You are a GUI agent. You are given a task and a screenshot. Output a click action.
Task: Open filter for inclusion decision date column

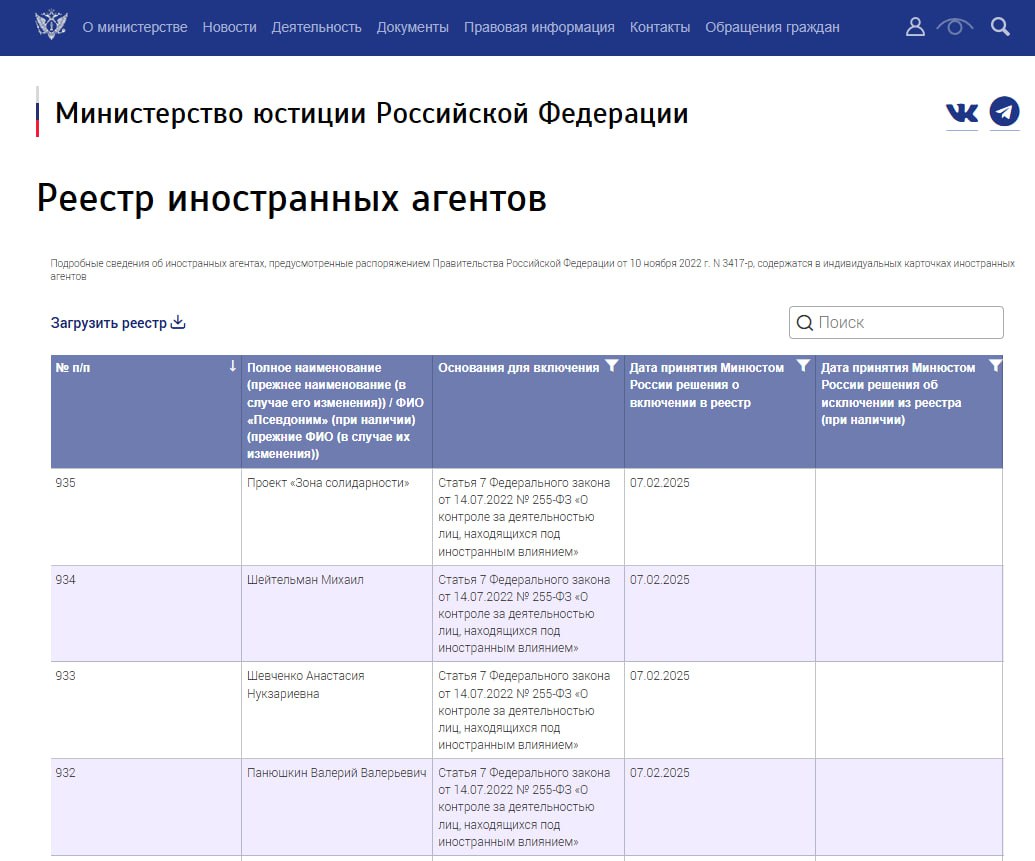[x=803, y=367]
